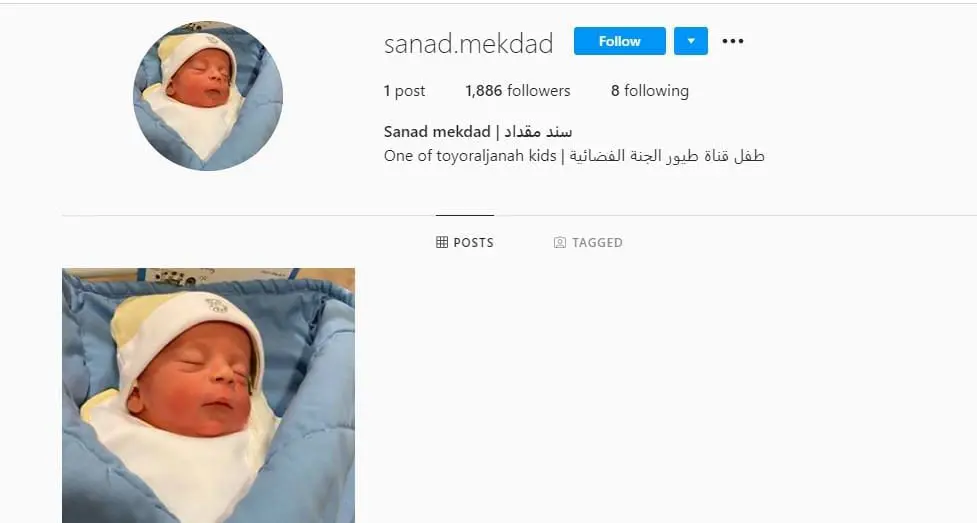Click the white caret on blue button
Image resolution: width=977 pixels, height=523 pixels.
click(x=690, y=41)
